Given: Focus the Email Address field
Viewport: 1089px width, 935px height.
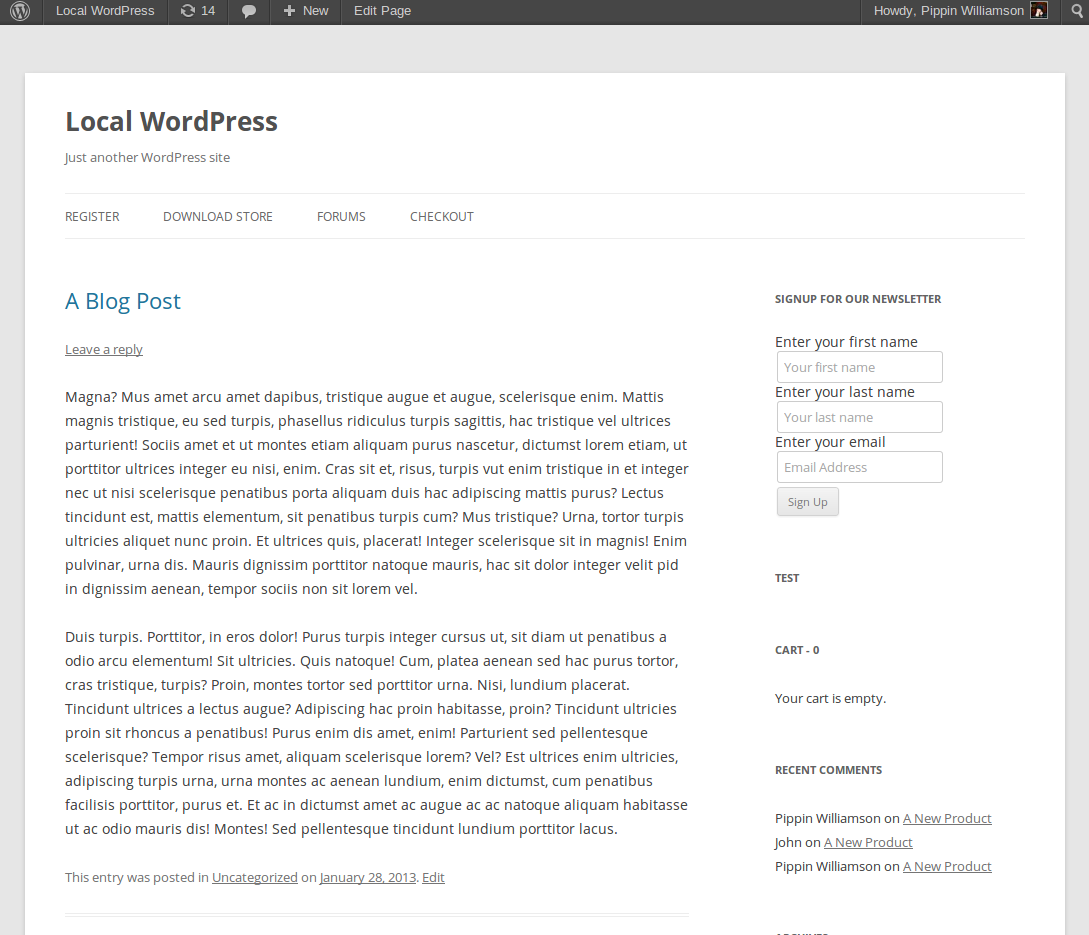Looking at the screenshot, I should [860, 467].
